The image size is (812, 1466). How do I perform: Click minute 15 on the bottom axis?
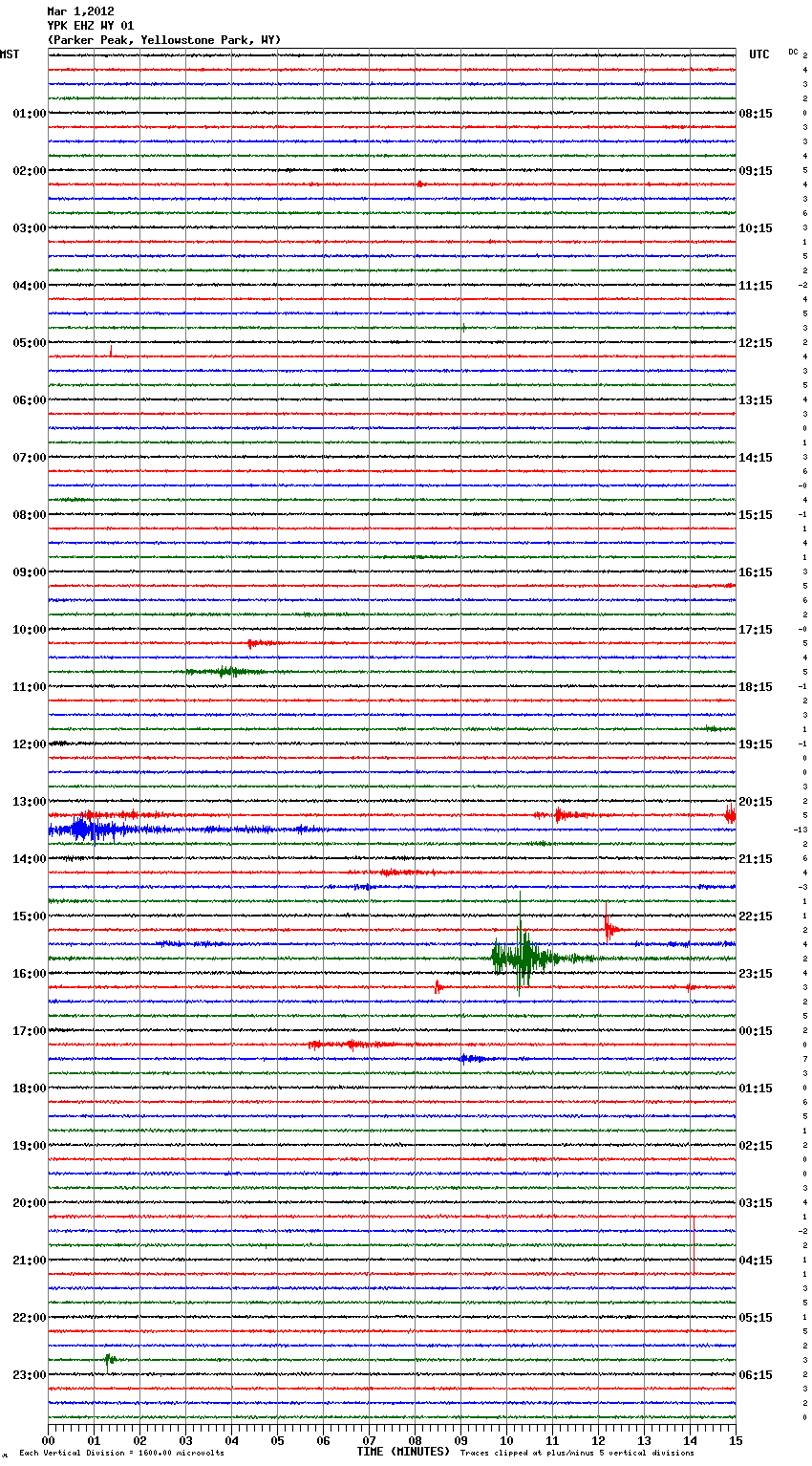736,1440
